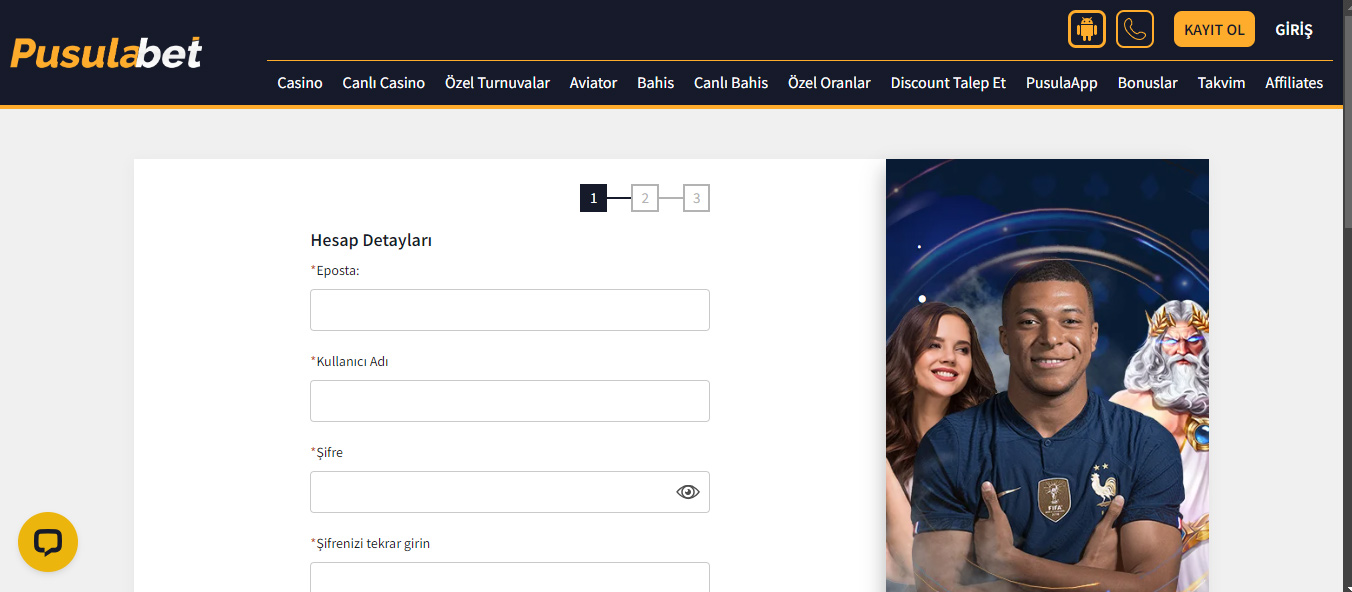This screenshot has width=1352, height=592.
Task: Toggle password visibility eye icon
Action: [688, 492]
